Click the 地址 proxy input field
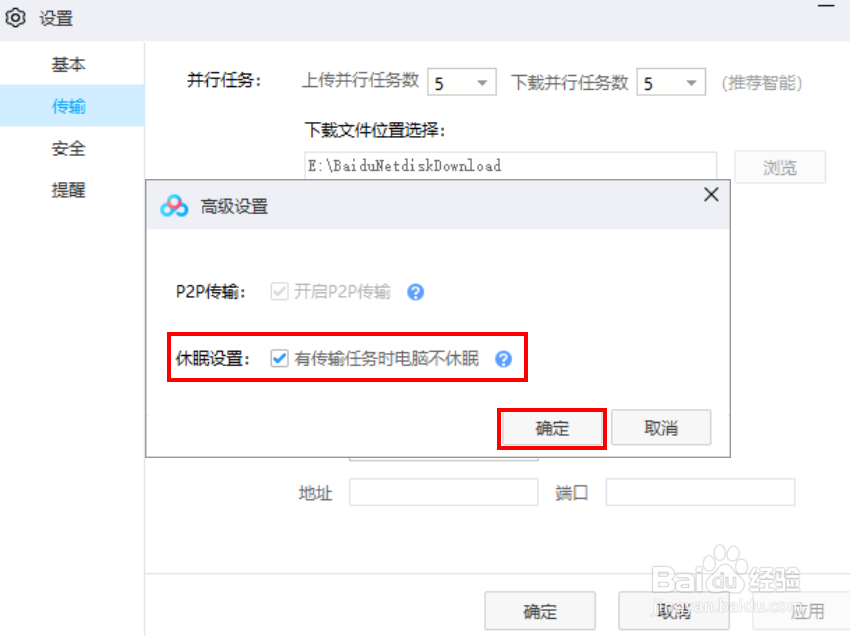The image size is (850, 636). [x=443, y=492]
